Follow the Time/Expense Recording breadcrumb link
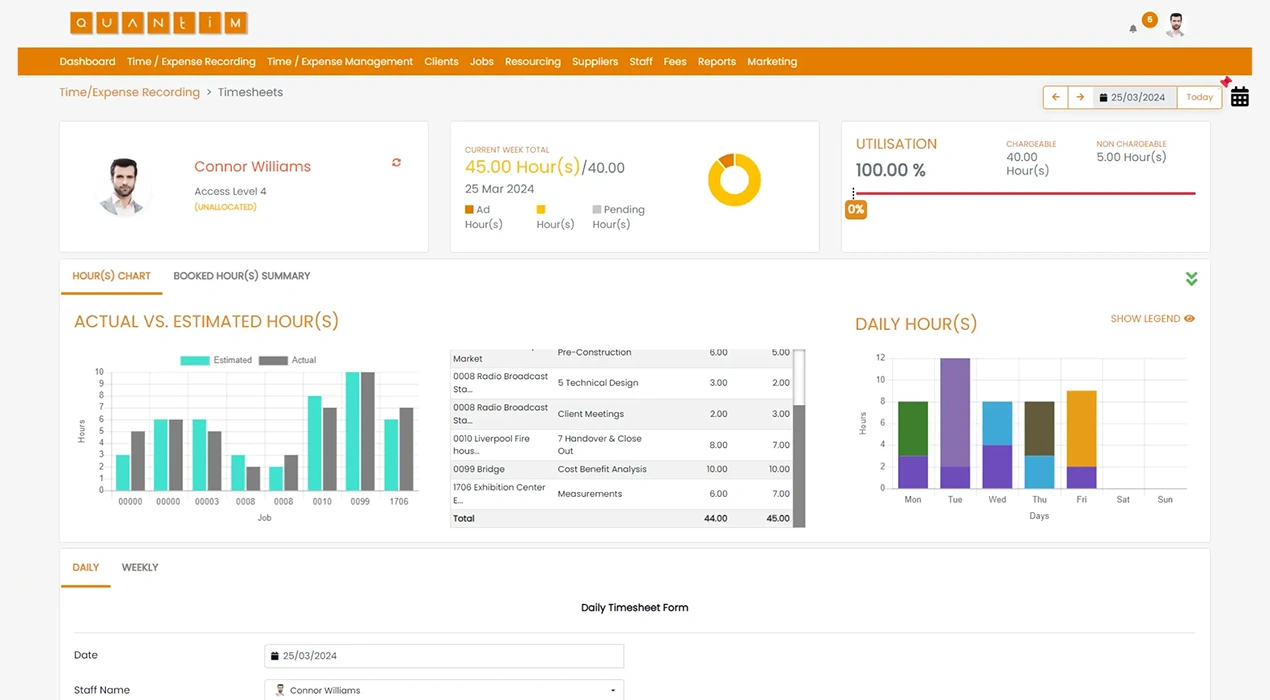The image size is (1270, 700). tap(129, 92)
